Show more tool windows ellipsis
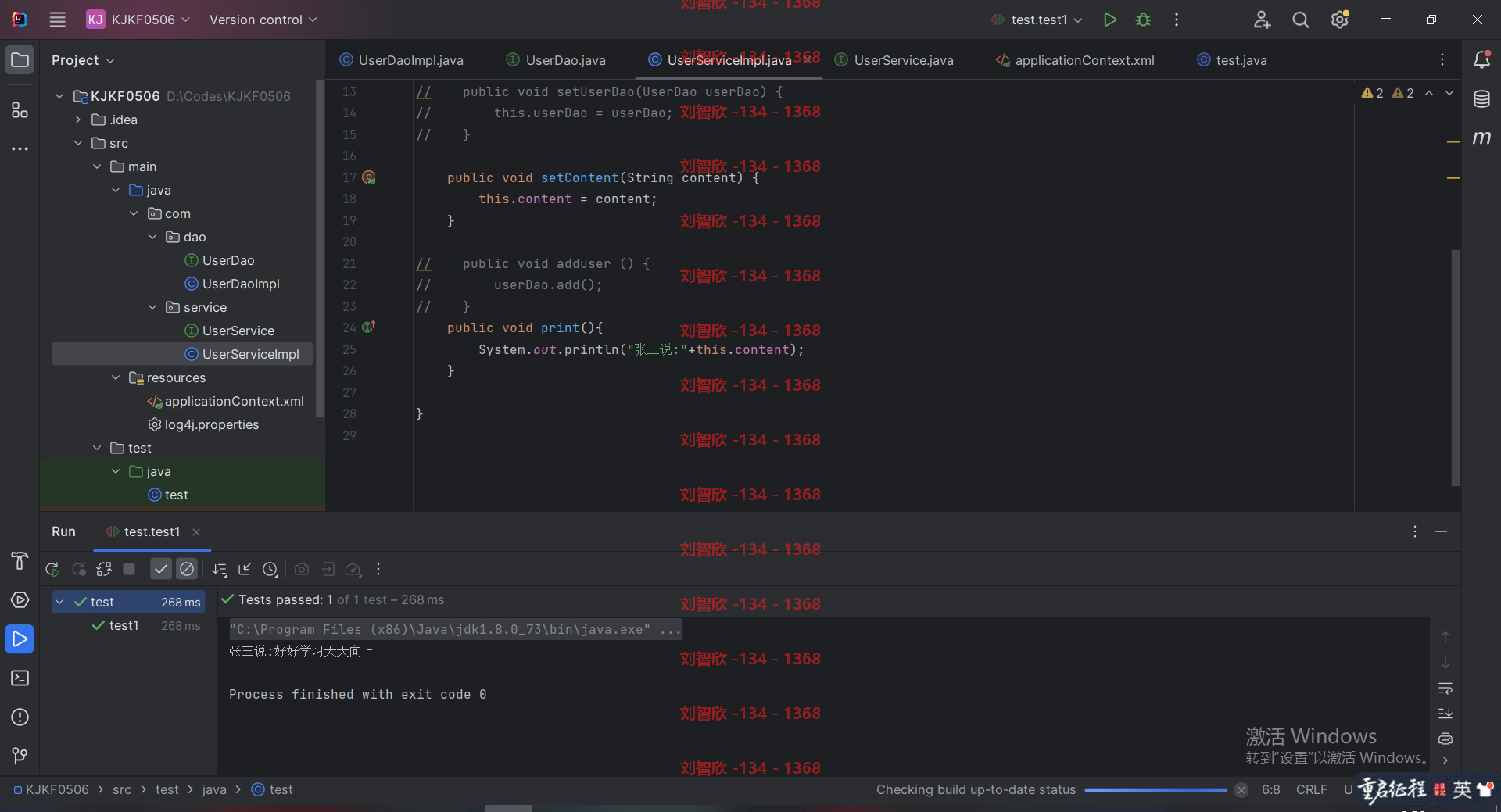Screen dimensions: 1501x812 click(x=20, y=148)
